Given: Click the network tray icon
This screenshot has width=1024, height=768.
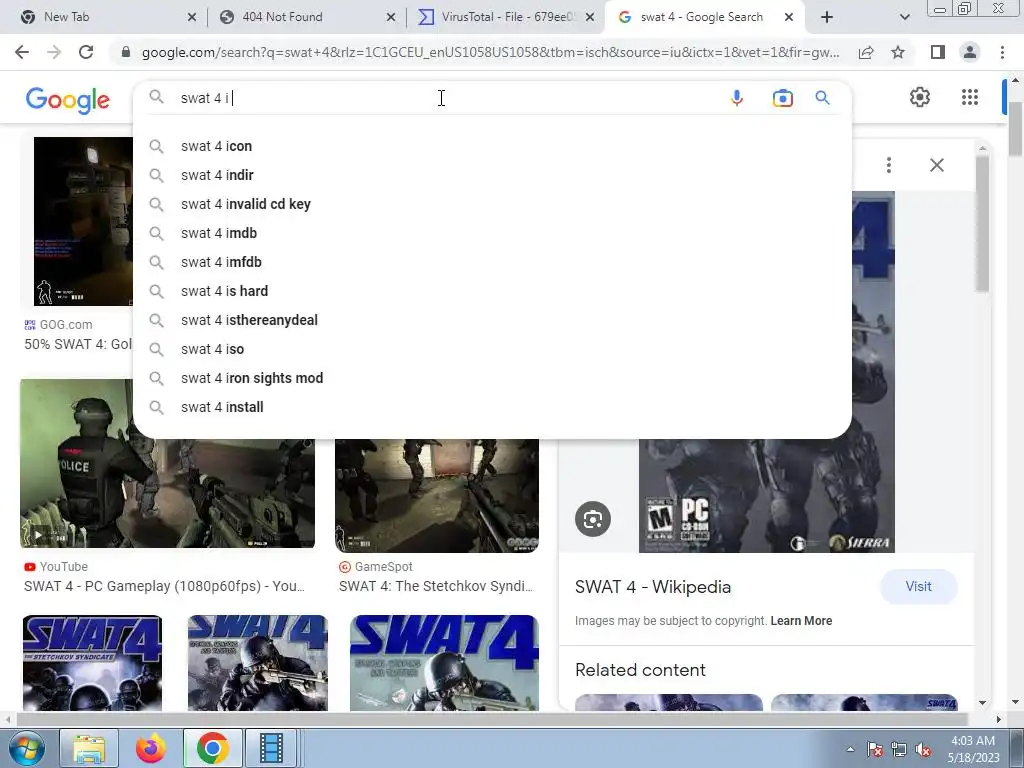Looking at the screenshot, I should pyautogui.click(x=899, y=750).
